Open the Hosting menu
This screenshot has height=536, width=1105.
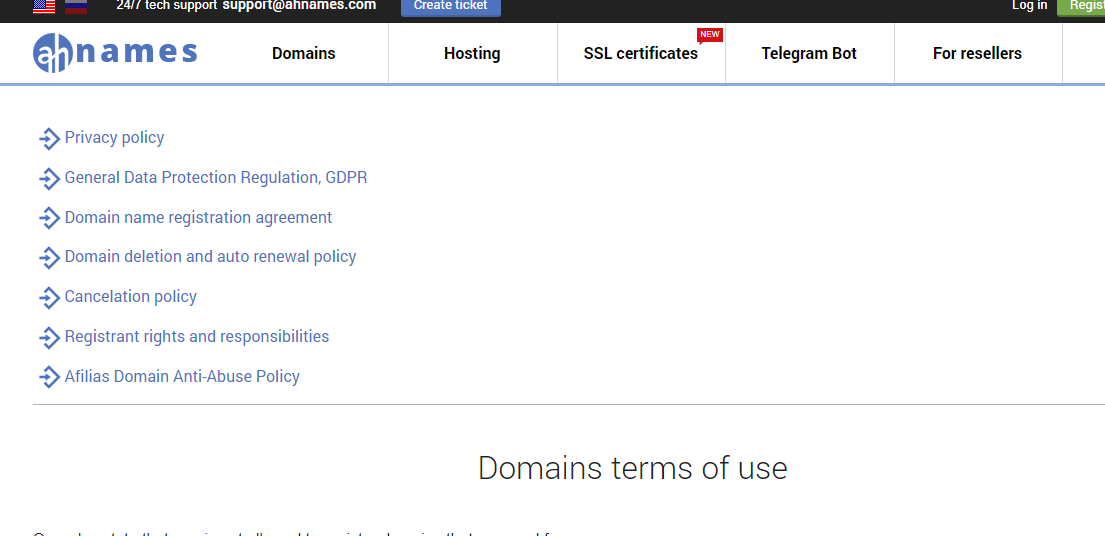pyautogui.click(x=472, y=54)
